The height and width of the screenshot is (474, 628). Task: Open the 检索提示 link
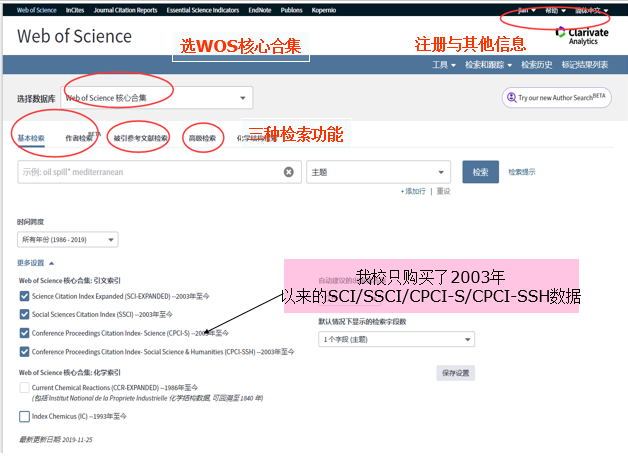tap(521, 172)
